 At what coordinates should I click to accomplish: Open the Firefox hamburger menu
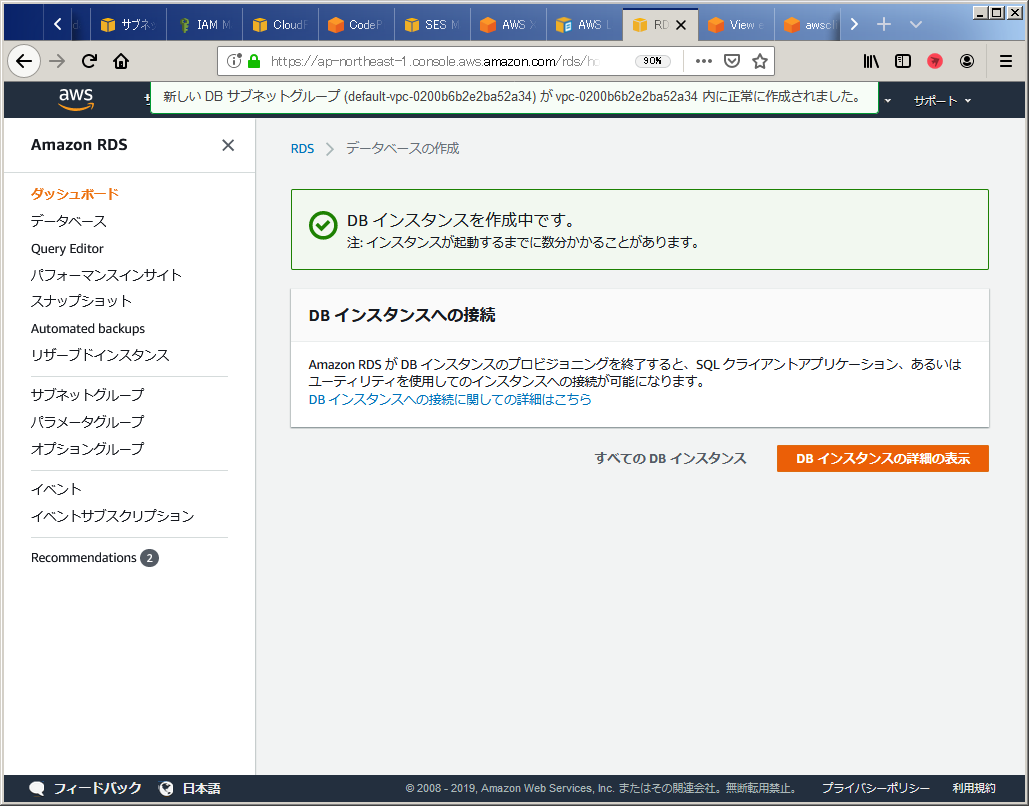tap(1005, 61)
